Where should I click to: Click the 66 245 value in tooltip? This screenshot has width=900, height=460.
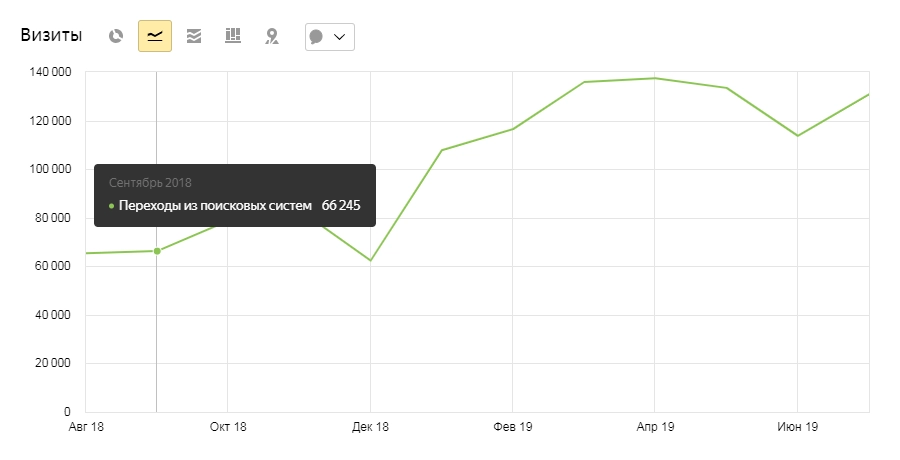pos(341,206)
